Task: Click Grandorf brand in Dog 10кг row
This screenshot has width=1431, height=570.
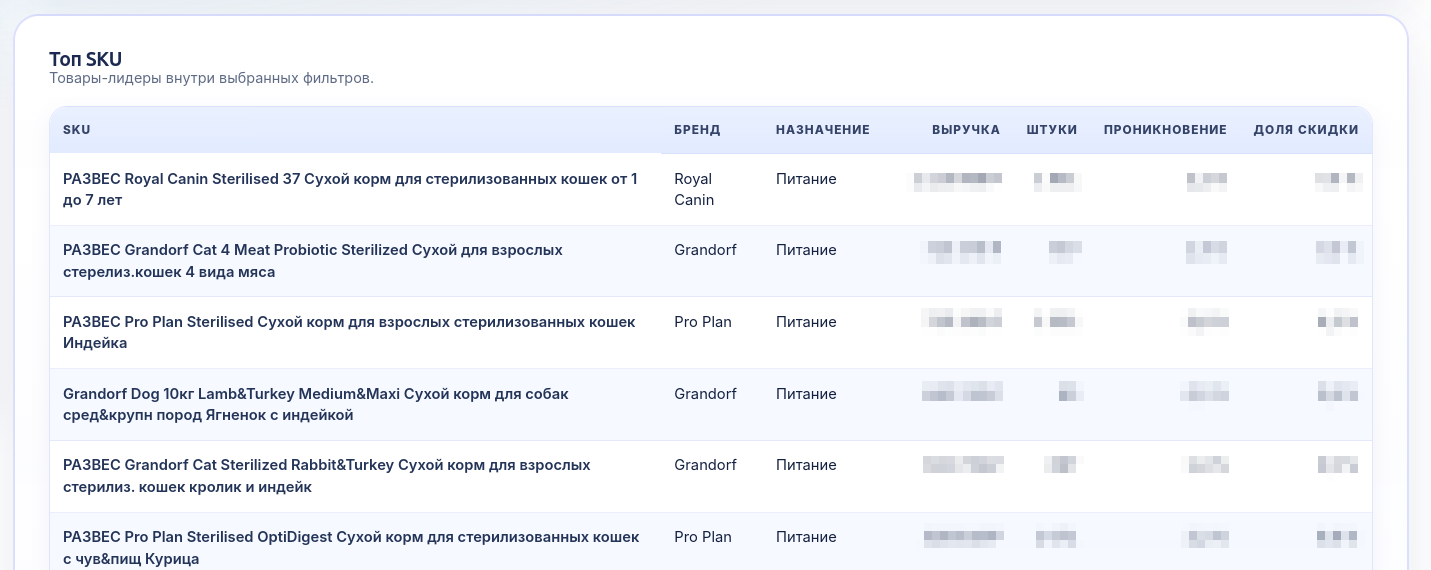Action: [x=704, y=394]
